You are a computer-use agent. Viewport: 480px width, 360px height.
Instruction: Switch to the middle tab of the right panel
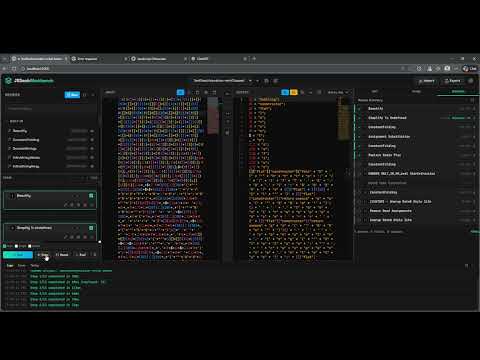tap(416, 91)
